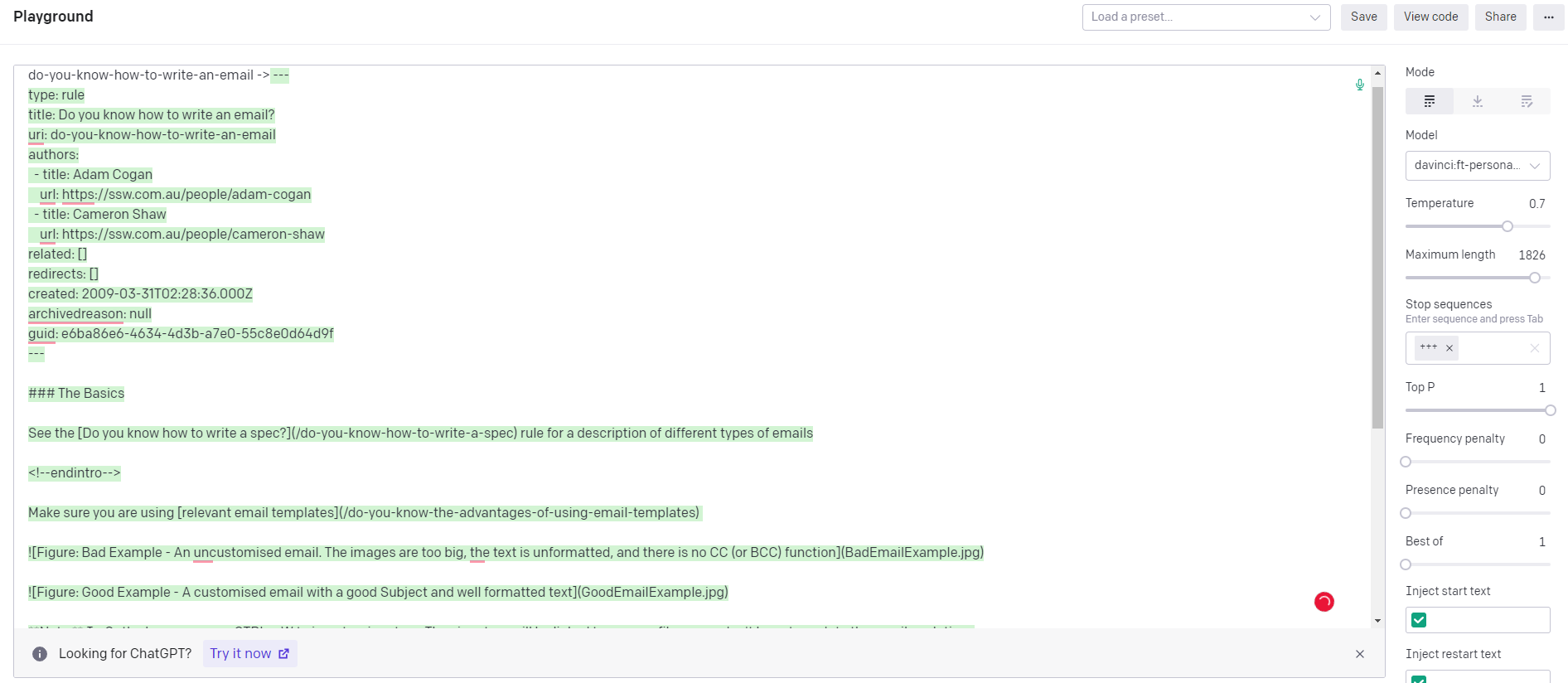The height and width of the screenshot is (683, 1568).
Task: Remove the +++ stop sequence tag
Action: point(1449,348)
